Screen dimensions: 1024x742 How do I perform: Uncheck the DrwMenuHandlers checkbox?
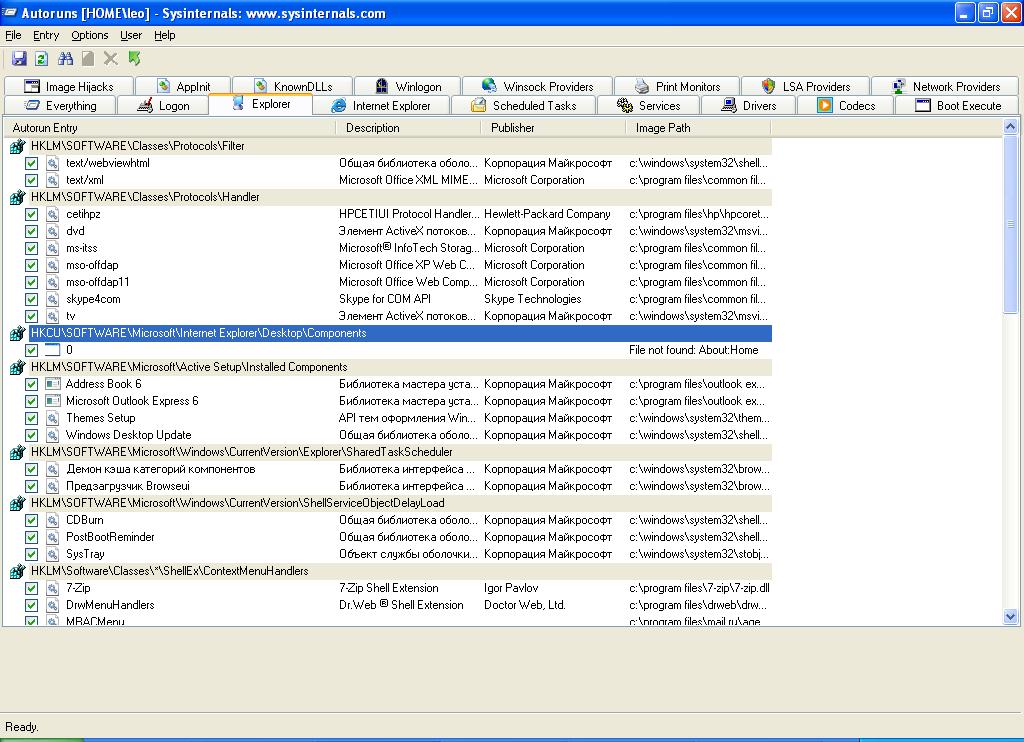tap(31, 605)
